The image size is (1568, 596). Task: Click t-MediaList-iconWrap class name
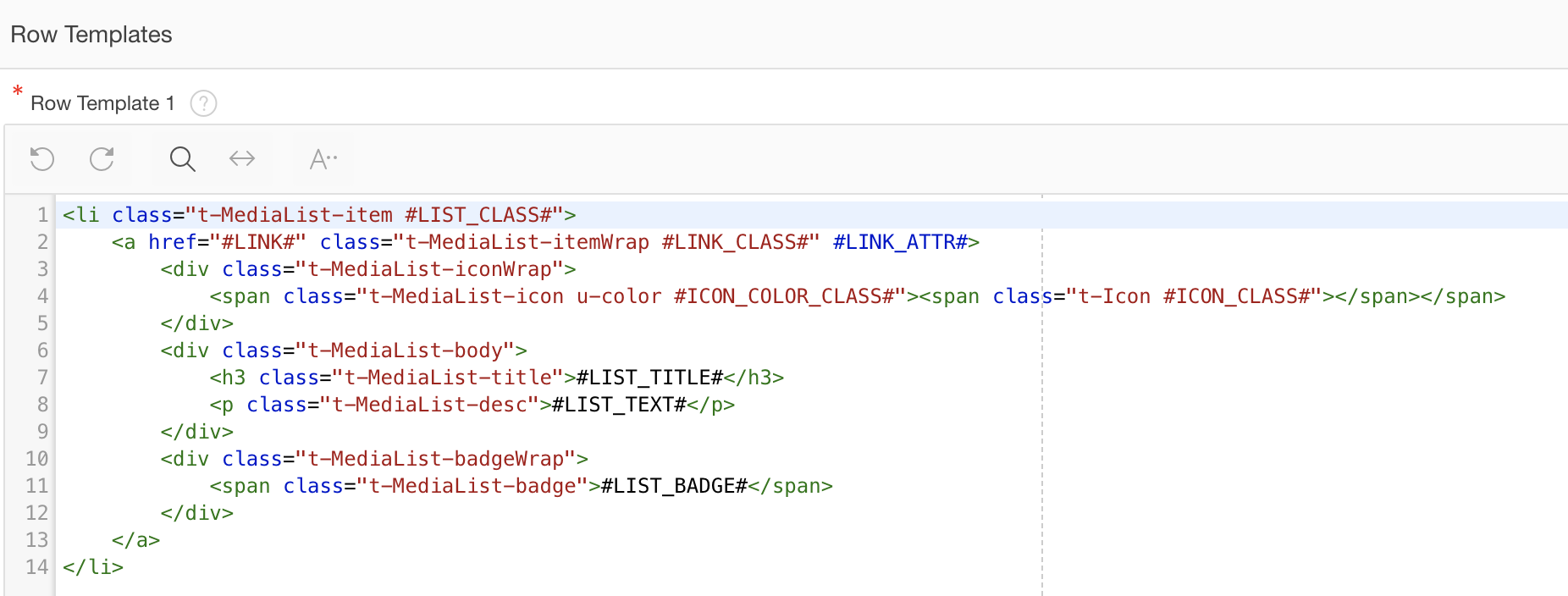tap(430, 269)
